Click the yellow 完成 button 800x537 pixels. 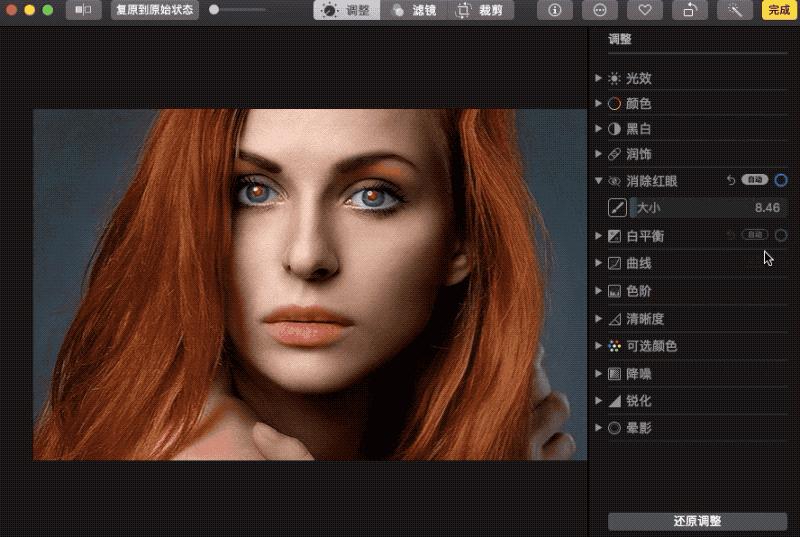[x=780, y=10]
